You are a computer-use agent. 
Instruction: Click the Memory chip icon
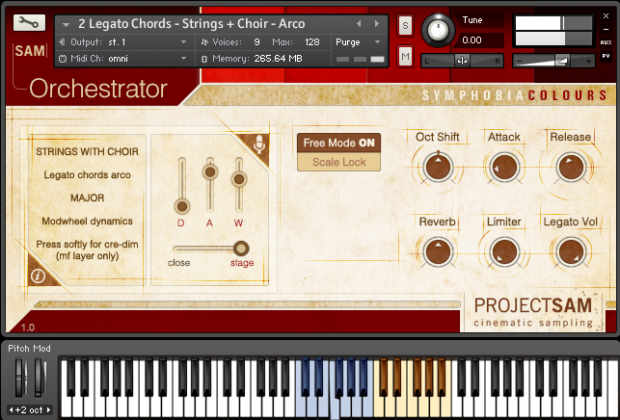tap(204, 59)
